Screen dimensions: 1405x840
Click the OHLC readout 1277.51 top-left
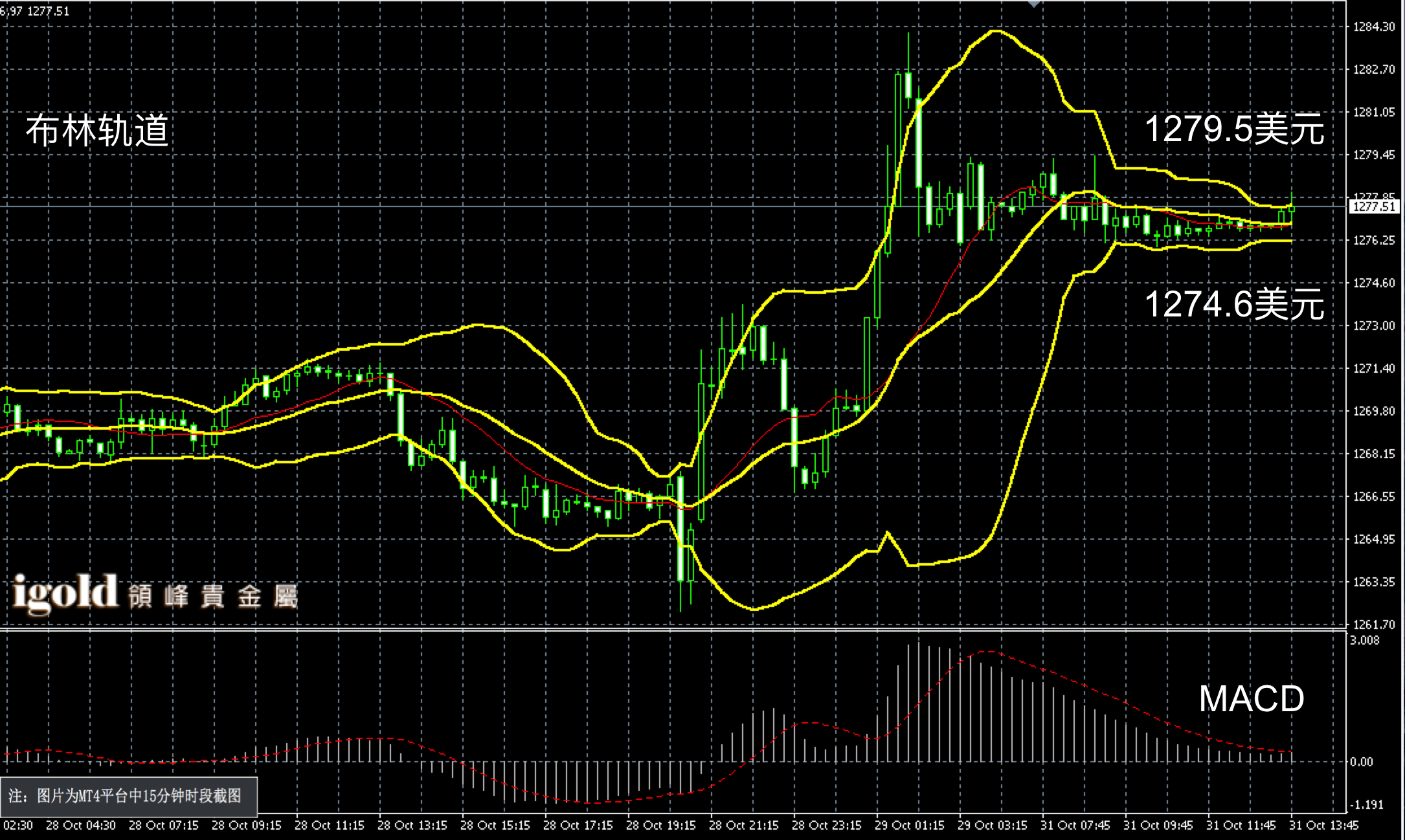[49, 11]
